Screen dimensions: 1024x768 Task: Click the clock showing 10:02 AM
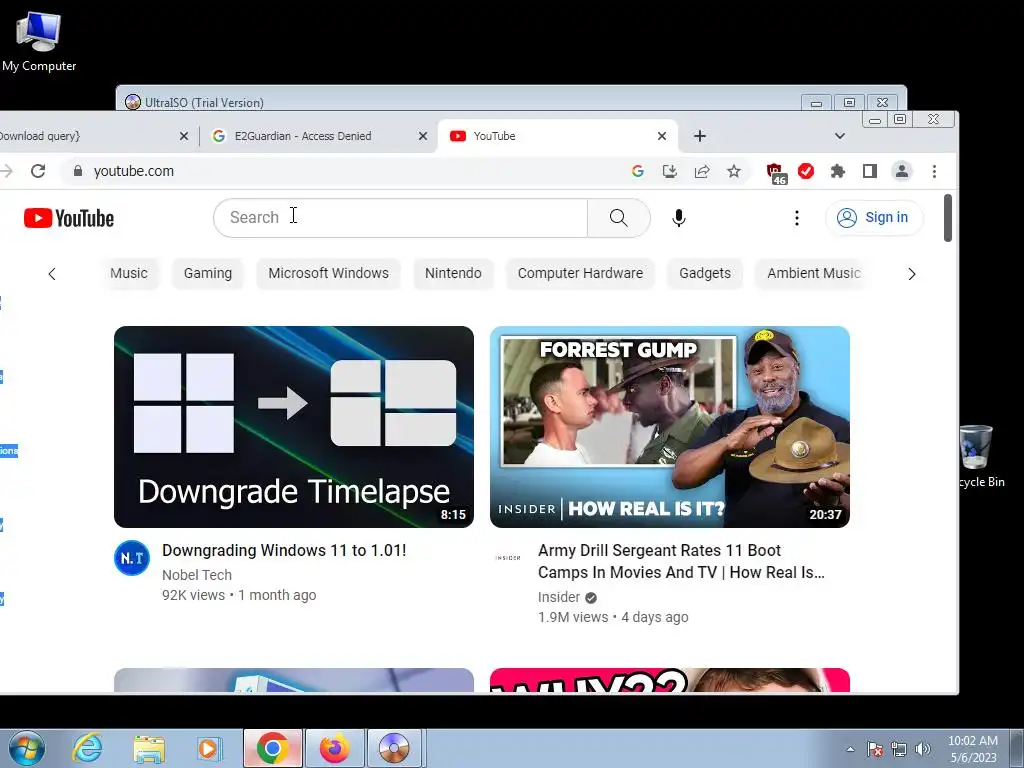[x=972, y=749]
